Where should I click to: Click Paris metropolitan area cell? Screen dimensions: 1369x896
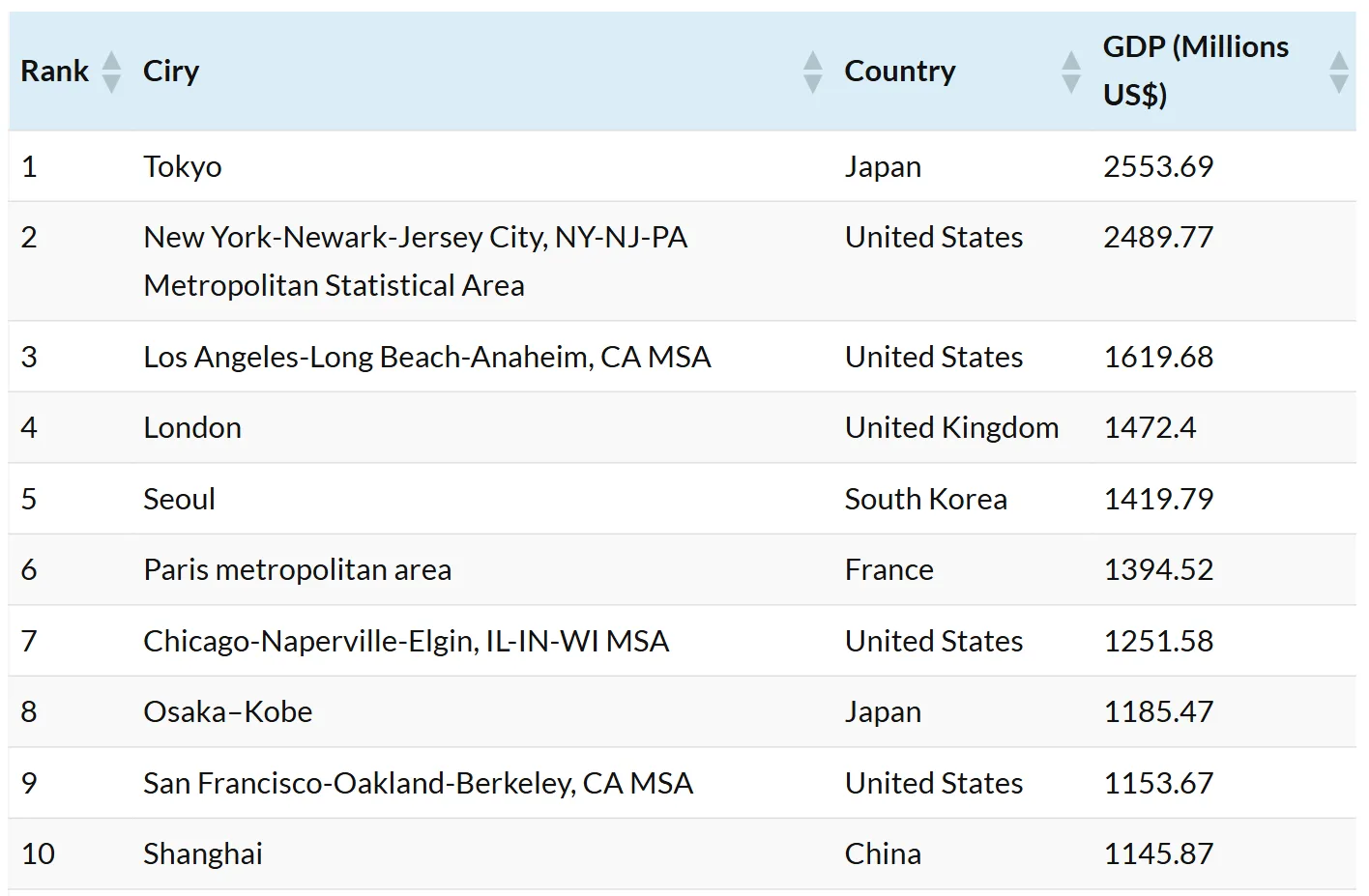[297, 569]
